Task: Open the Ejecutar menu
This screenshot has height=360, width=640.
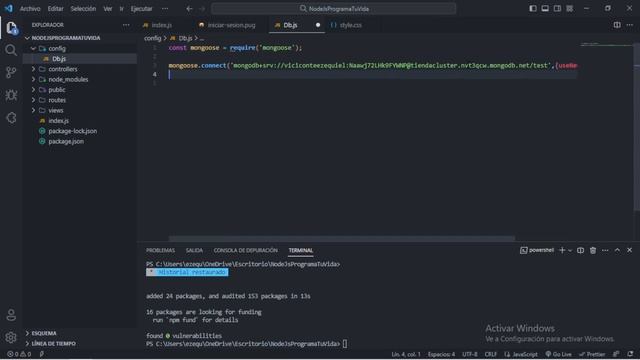Action: pos(141,9)
